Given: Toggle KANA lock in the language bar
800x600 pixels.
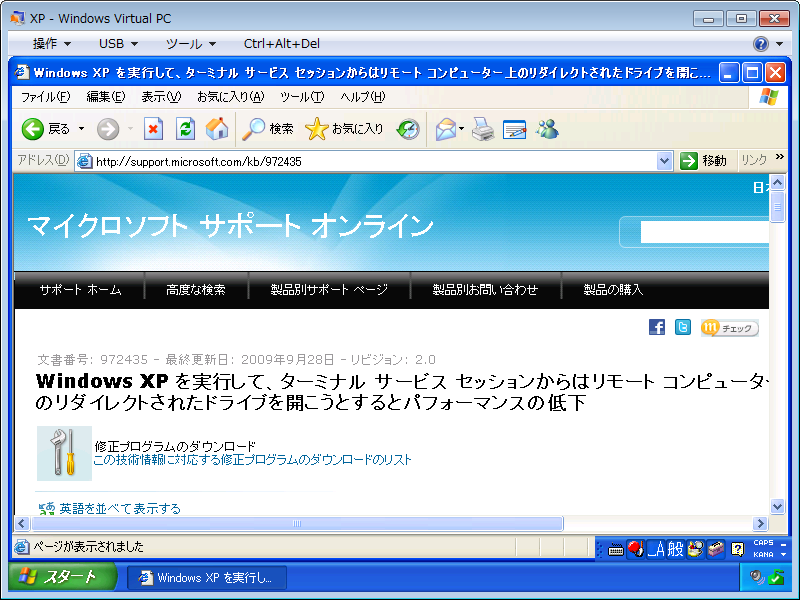Looking at the screenshot, I should point(763,554).
